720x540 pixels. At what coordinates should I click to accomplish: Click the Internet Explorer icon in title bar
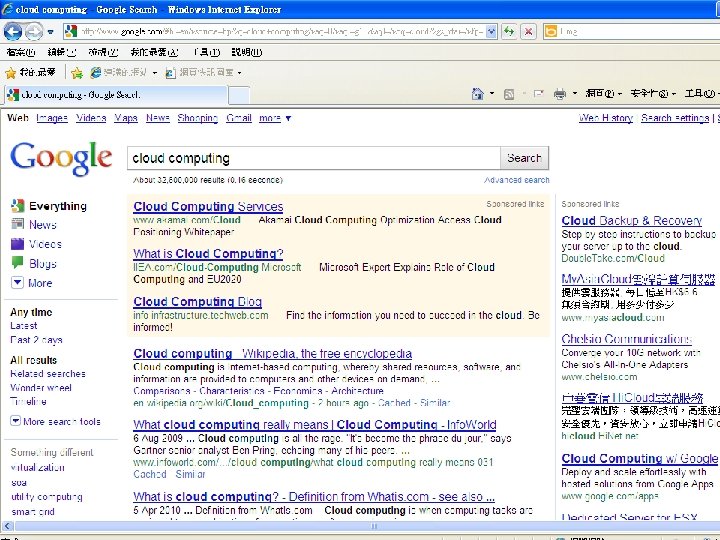click(7, 9)
